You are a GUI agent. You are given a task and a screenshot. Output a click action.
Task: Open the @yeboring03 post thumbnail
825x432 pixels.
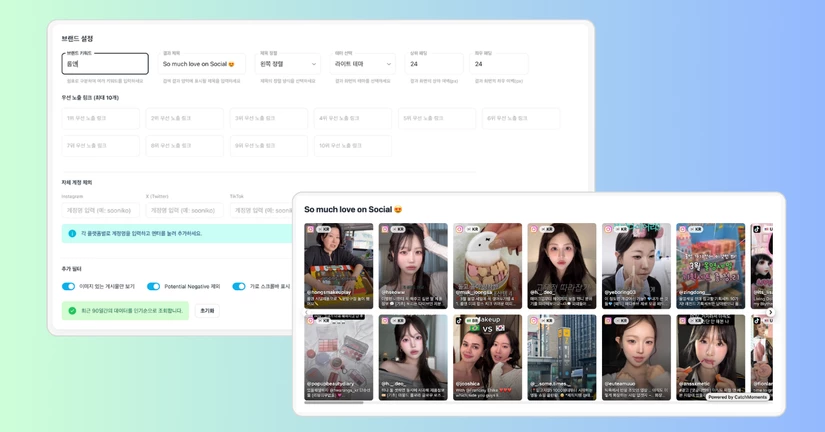[x=636, y=266]
